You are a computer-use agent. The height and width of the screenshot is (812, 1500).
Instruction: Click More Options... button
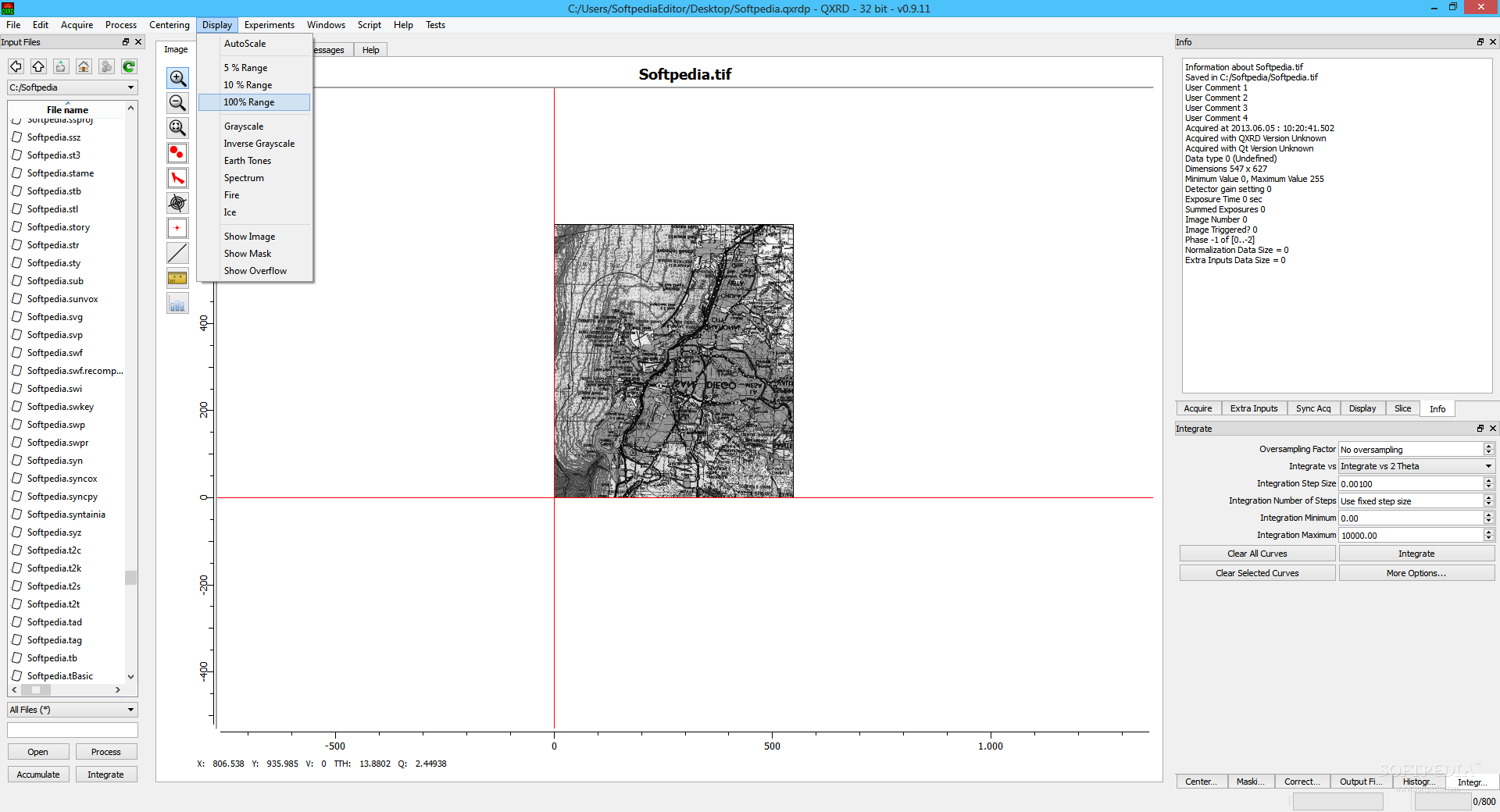tap(1416, 573)
